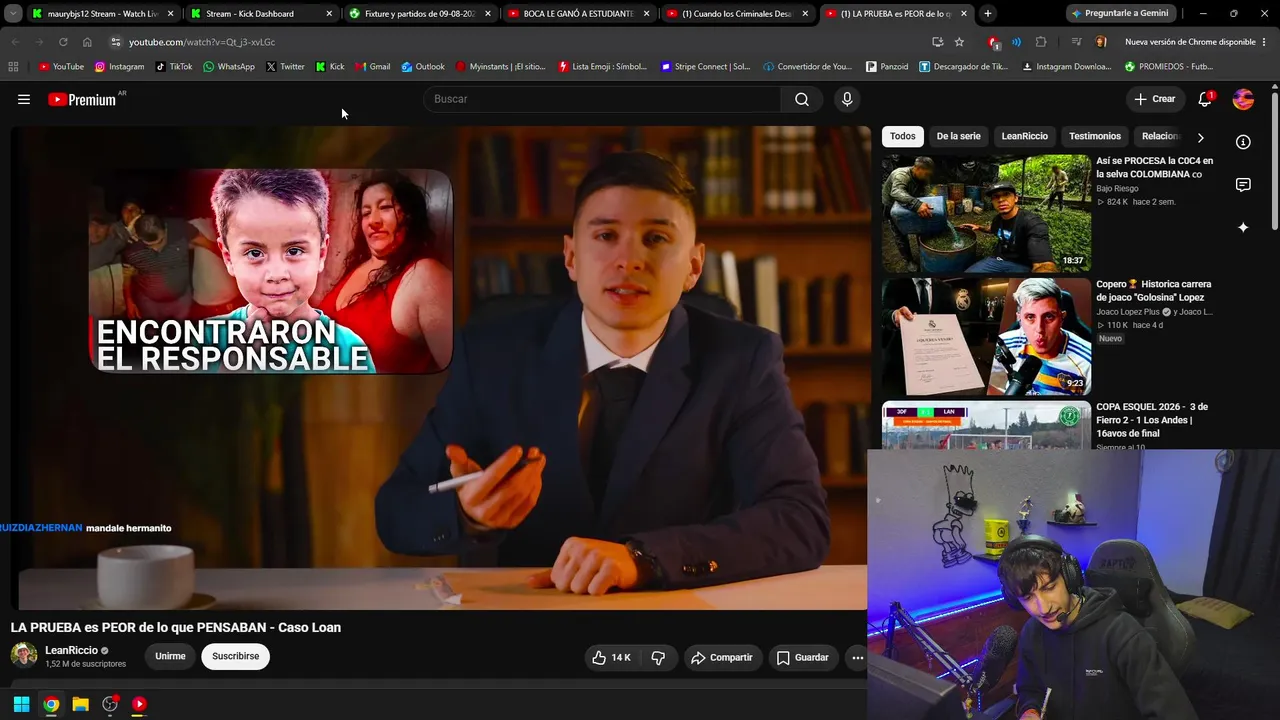This screenshot has height=720, width=1280.
Task: Open the TikTok bookmark
Action: [174, 67]
